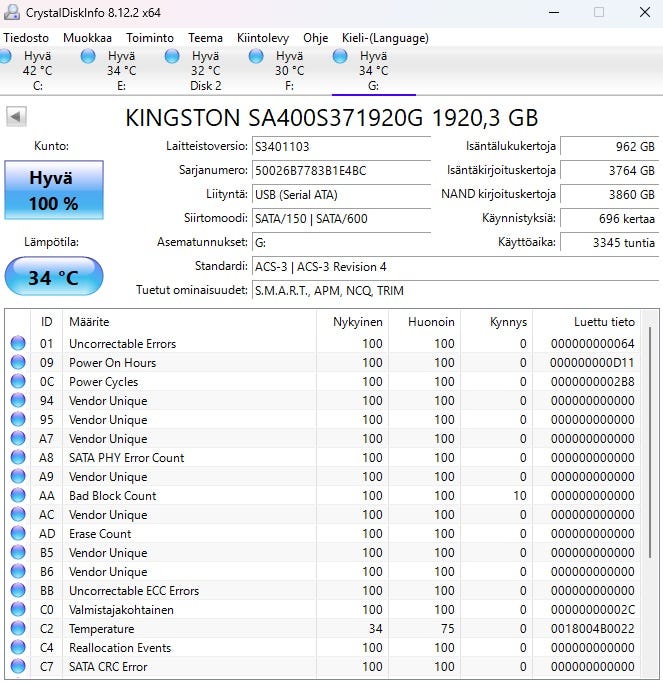
Task: Click the Käyttöaika value 3345 tuntia
Action: coord(609,242)
